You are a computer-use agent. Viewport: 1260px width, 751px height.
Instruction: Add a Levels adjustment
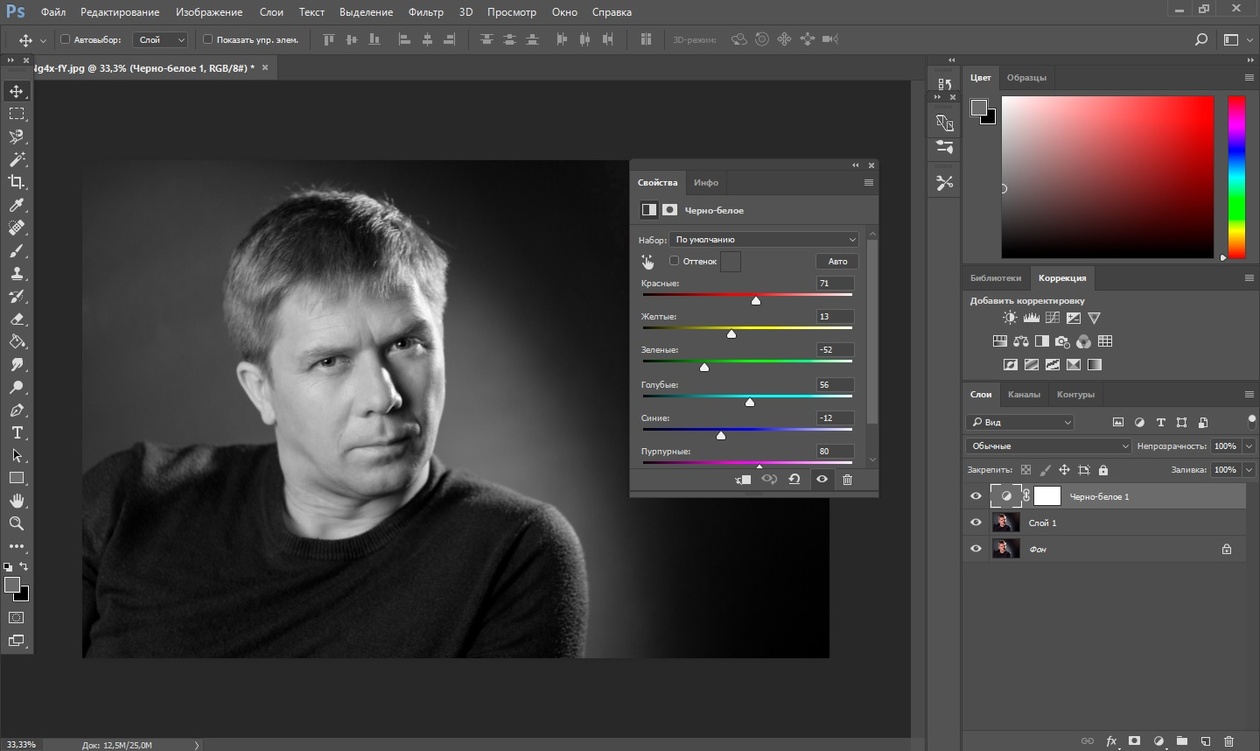pyautogui.click(x=1031, y=318)
